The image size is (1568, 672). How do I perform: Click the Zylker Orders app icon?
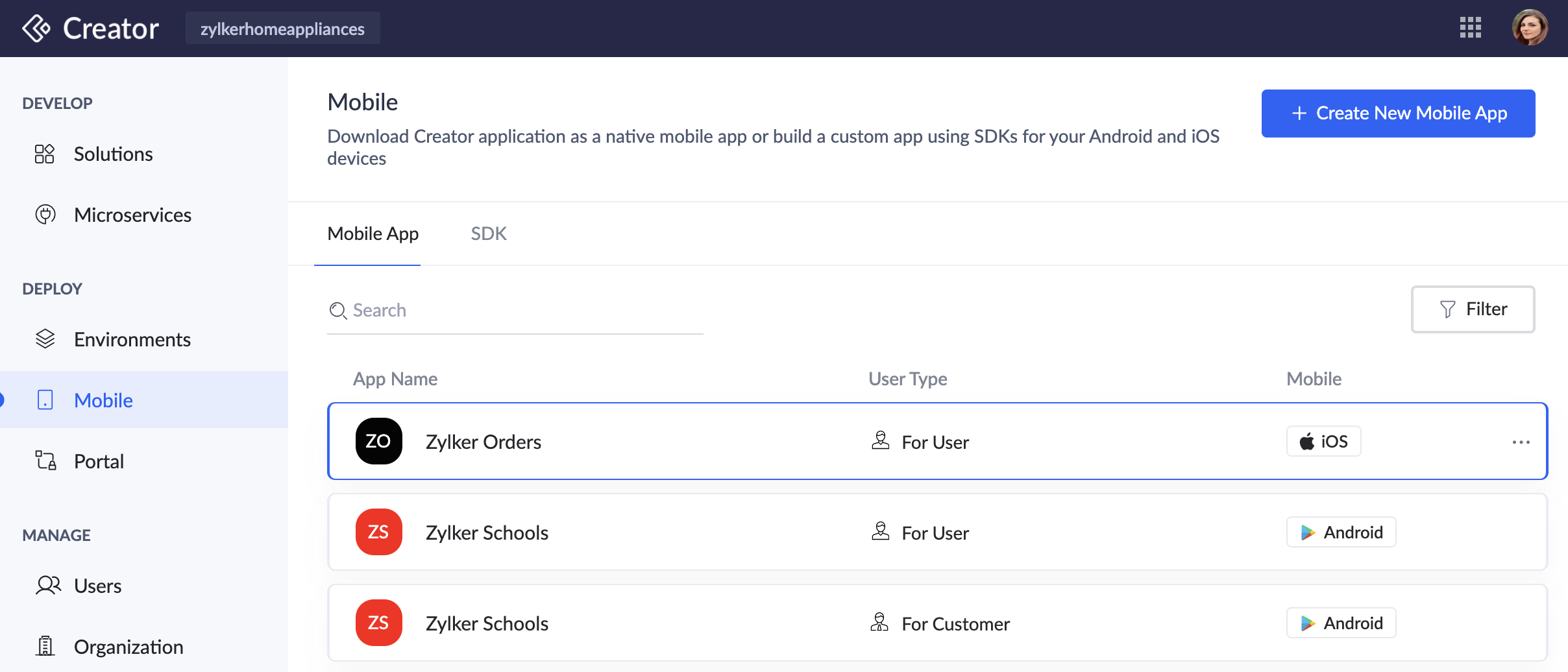tap(378, 441)
